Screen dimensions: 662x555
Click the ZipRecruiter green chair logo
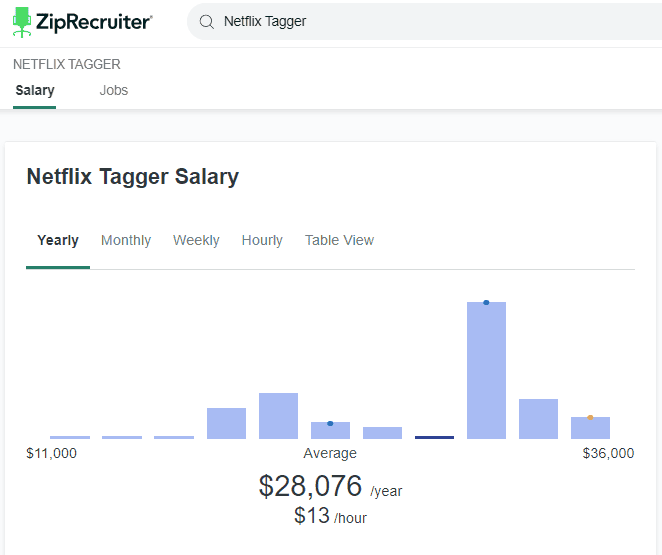point(22,22)
